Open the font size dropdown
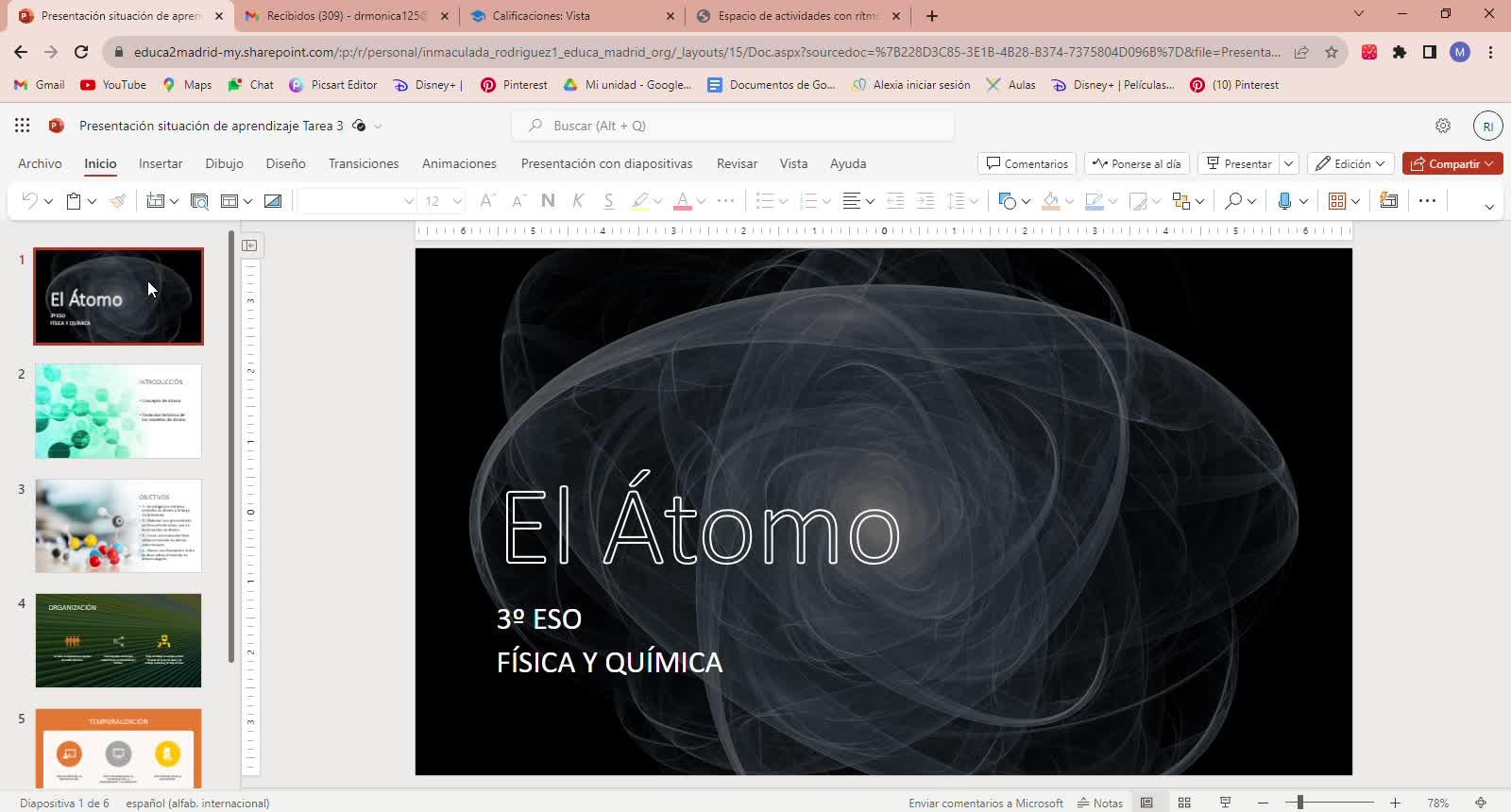 [457, 201]
